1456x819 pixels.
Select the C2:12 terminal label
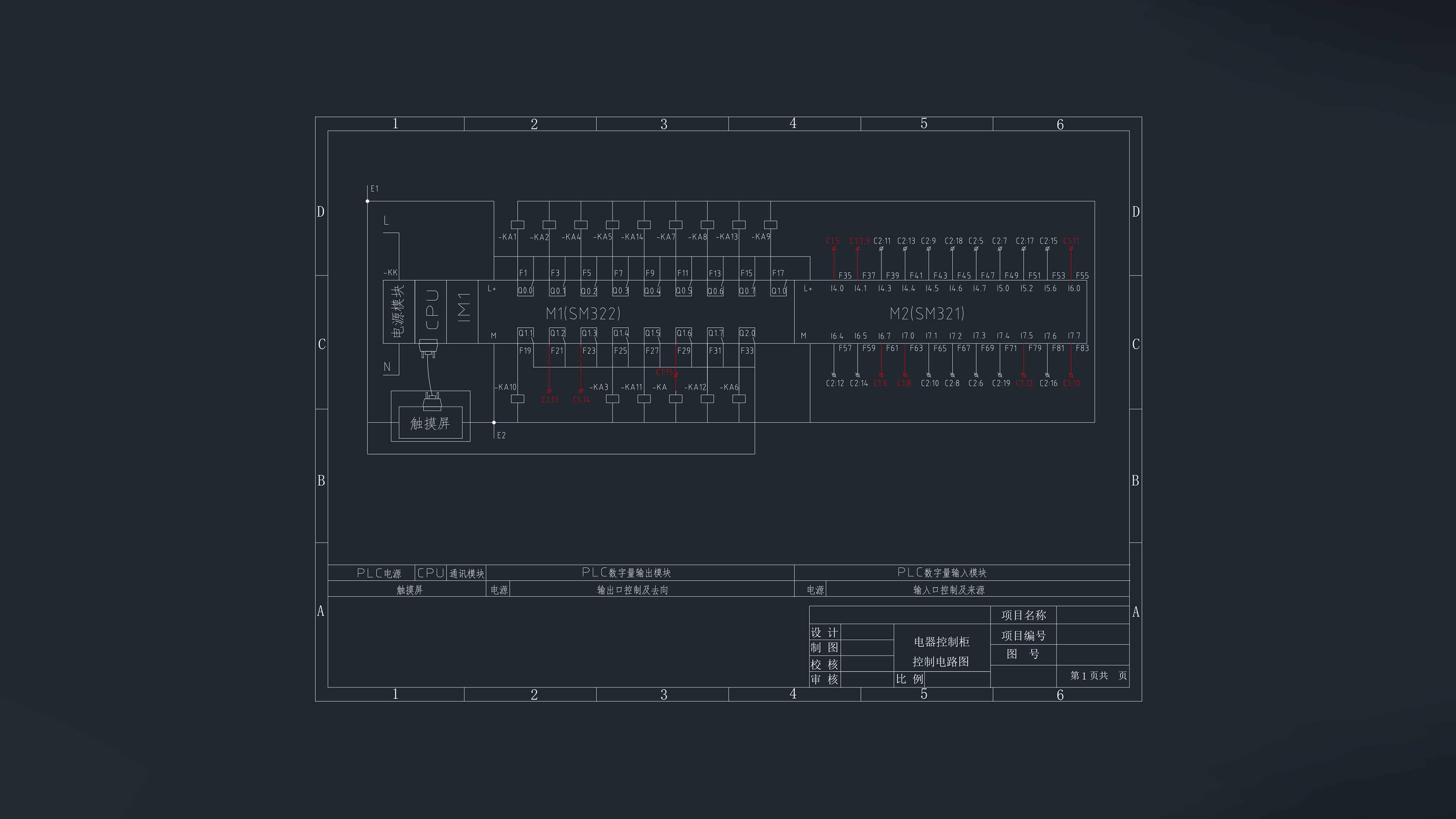(x=835, y=383)
